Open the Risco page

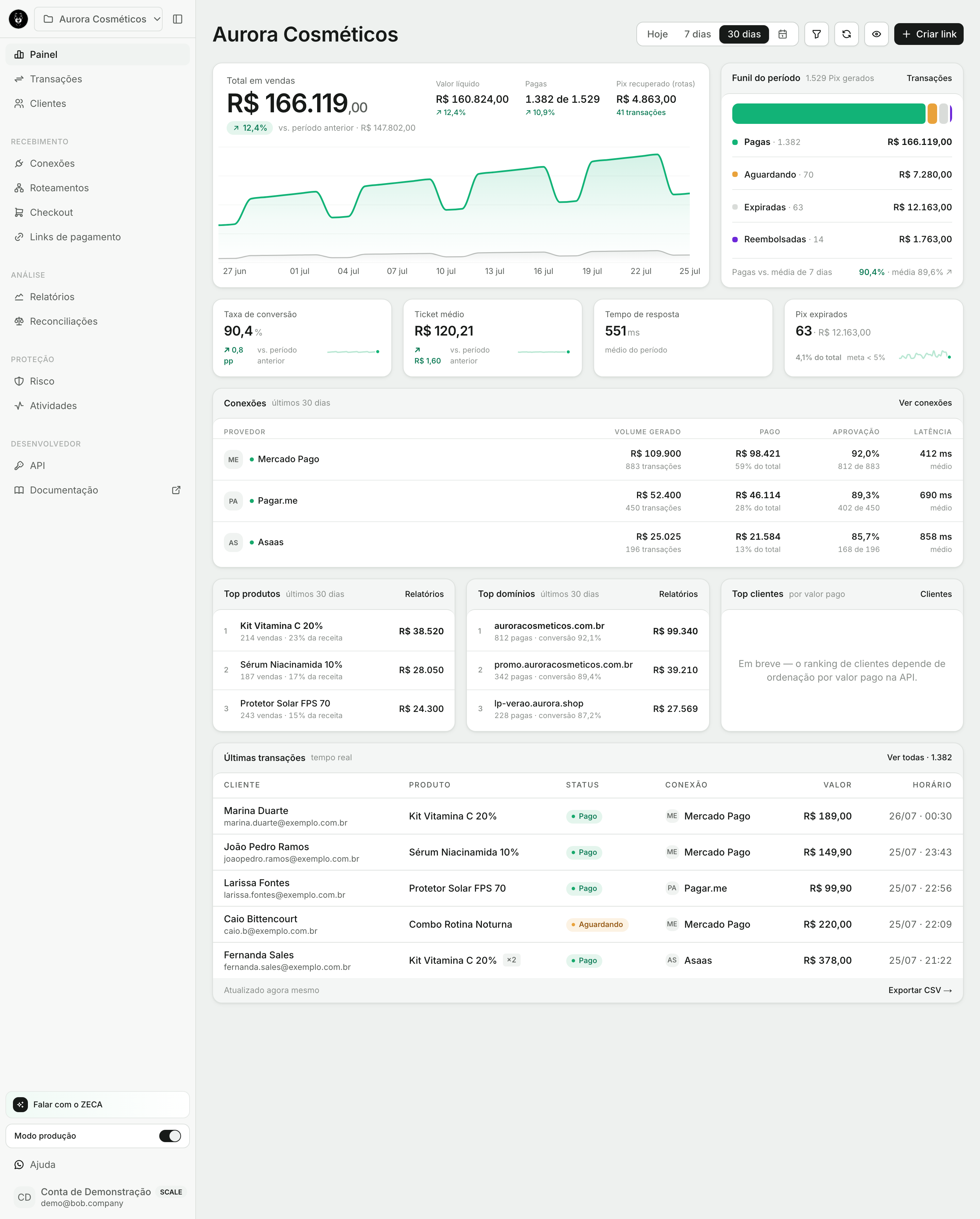(98, 381)
